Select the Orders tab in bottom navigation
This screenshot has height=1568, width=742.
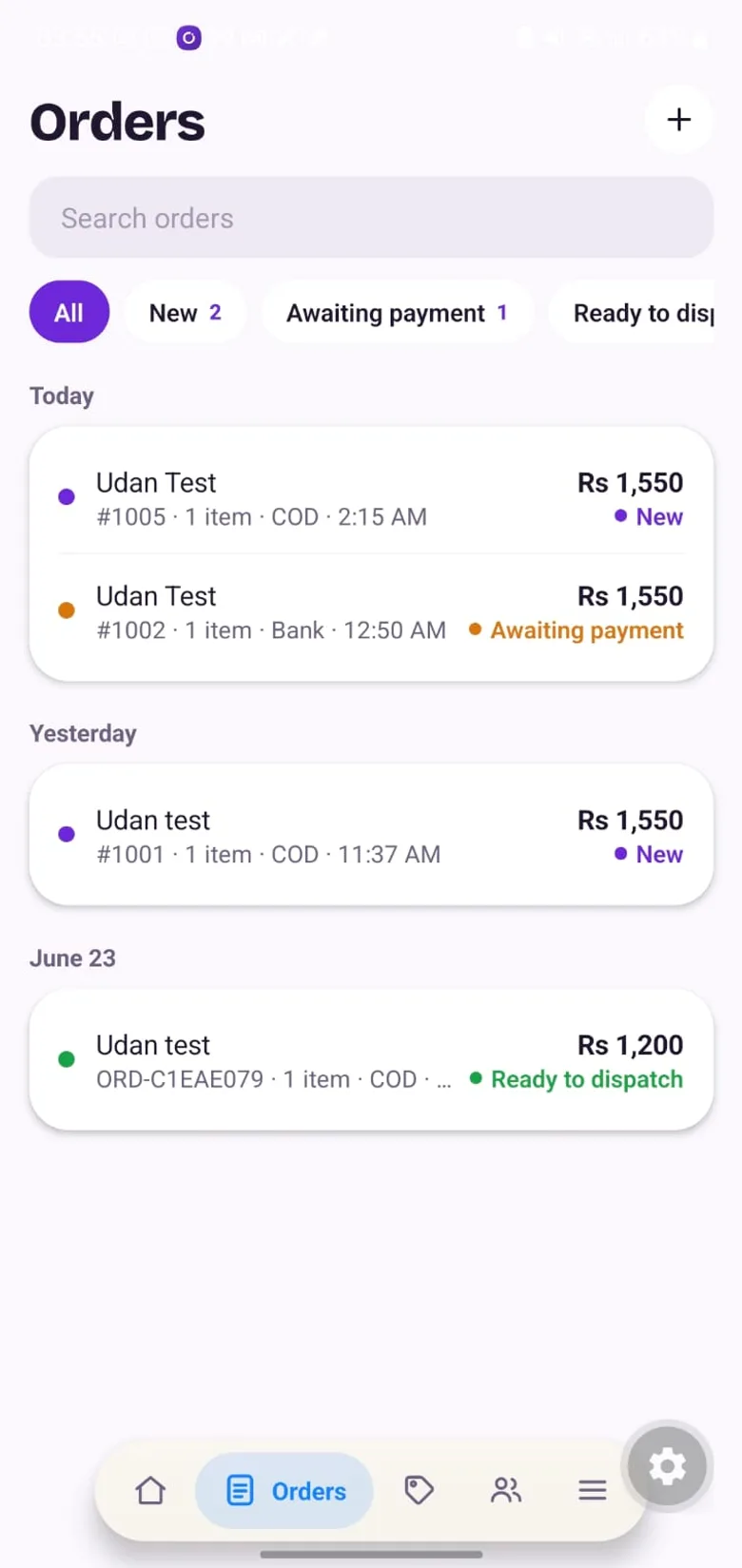tap(284, 1490)
